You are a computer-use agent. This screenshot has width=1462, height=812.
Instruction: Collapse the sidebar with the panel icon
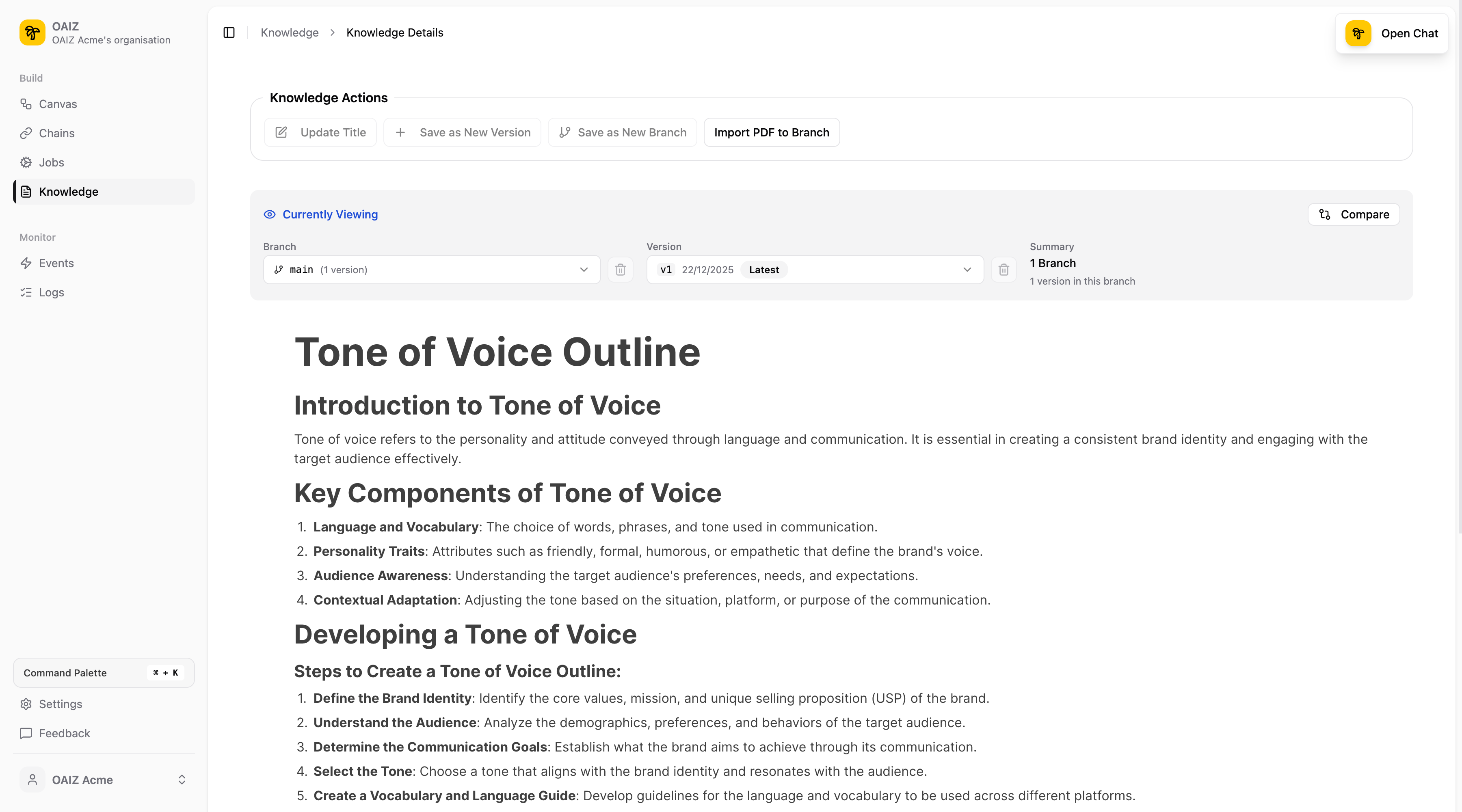(x=229, y=32)
